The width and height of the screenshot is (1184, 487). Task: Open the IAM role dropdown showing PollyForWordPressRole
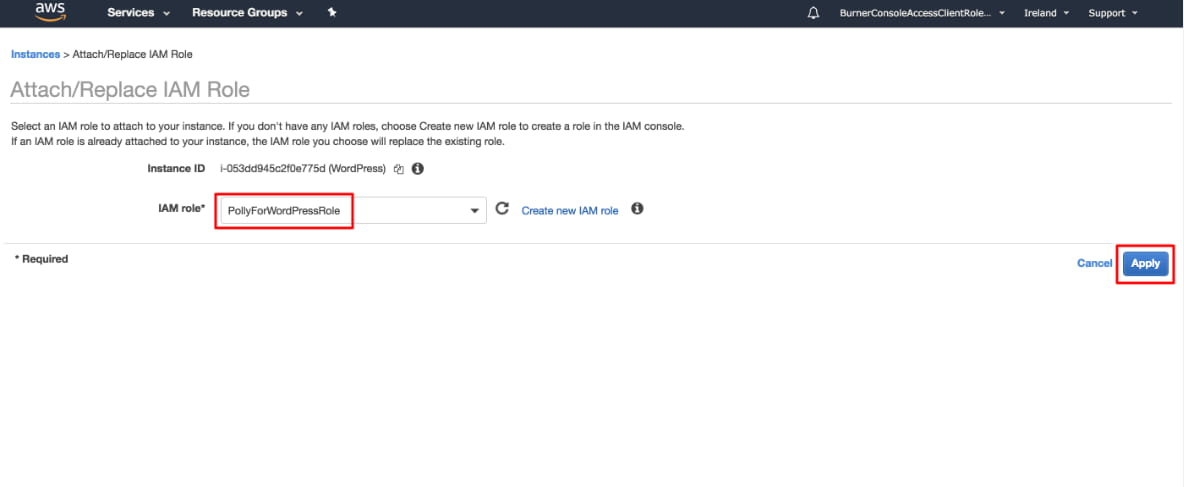click(x=351, y=211)
